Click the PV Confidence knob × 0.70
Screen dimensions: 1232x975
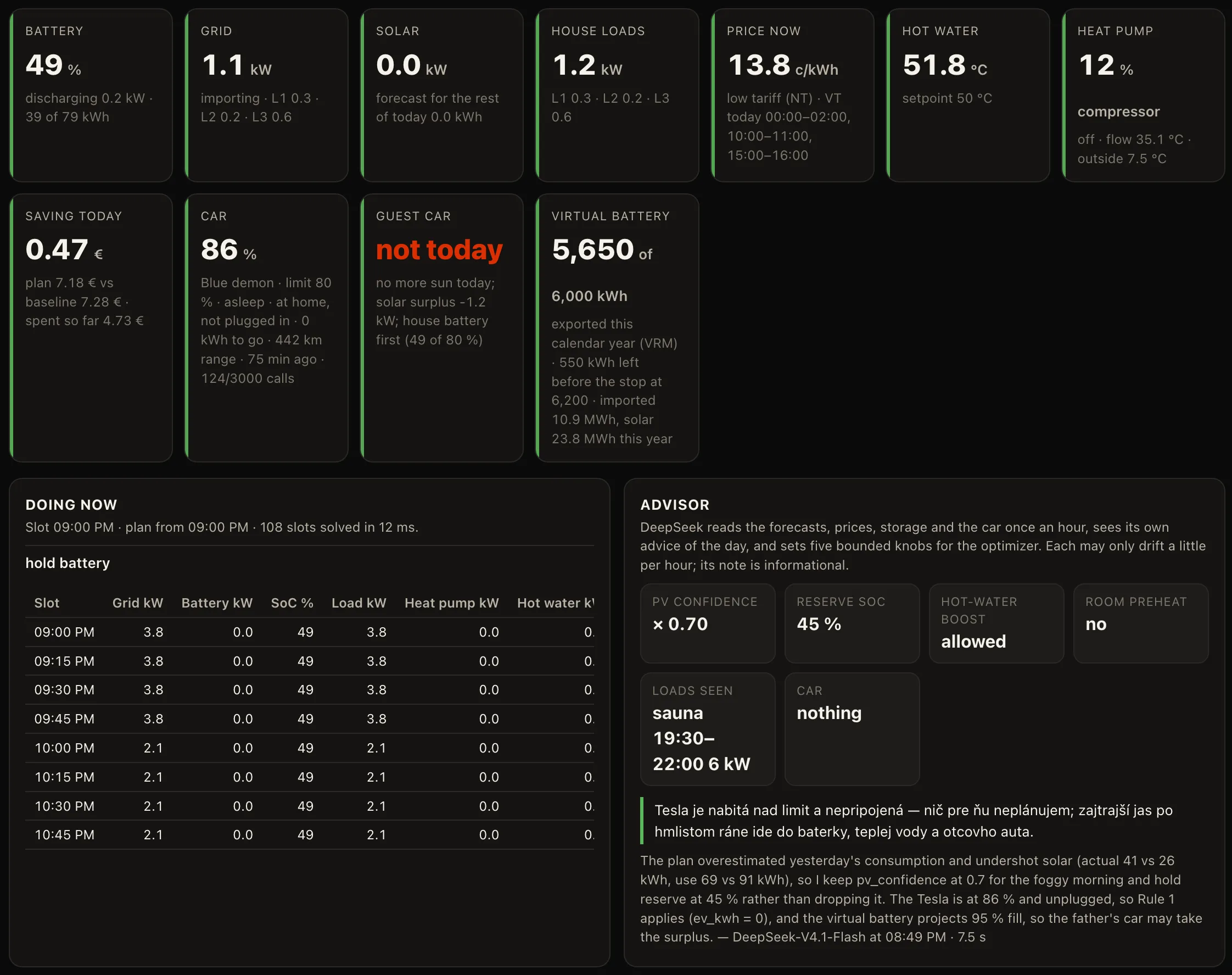coord(708,623)
